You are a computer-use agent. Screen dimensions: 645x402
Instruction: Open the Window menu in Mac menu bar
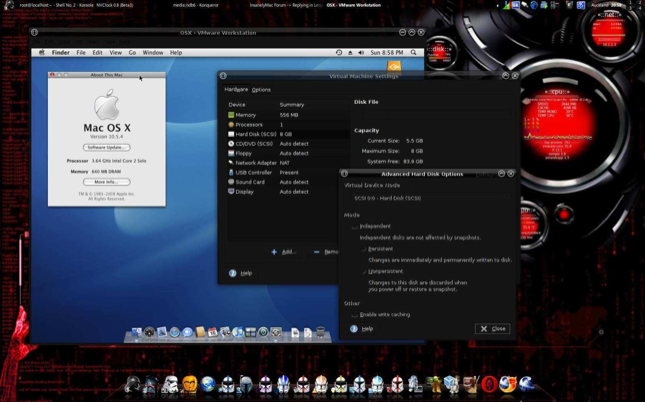tap(152, 52)
